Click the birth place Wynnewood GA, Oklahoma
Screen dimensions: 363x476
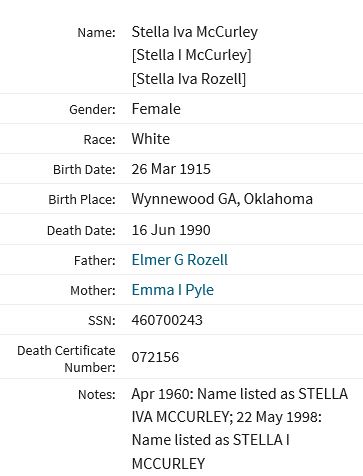point(222,199)
